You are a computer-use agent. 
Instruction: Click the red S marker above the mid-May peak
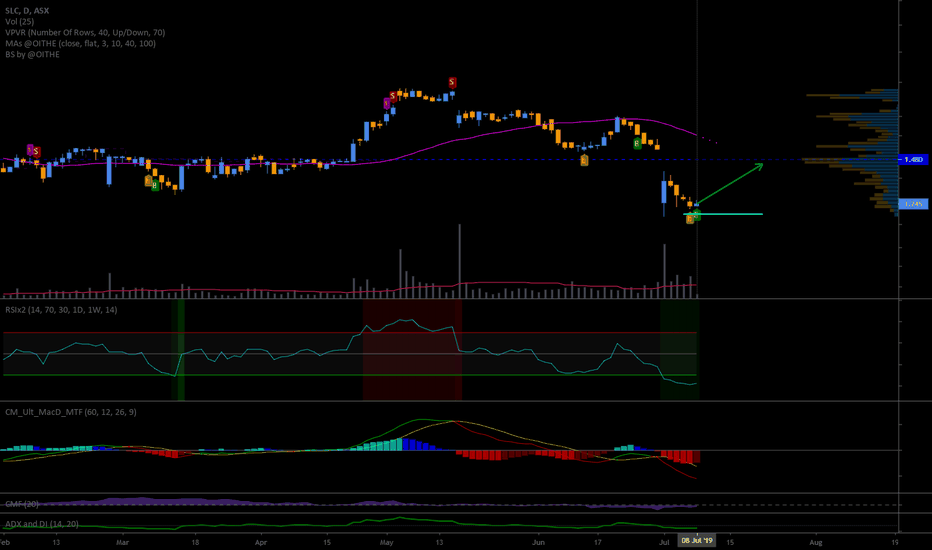click(452, 83)
